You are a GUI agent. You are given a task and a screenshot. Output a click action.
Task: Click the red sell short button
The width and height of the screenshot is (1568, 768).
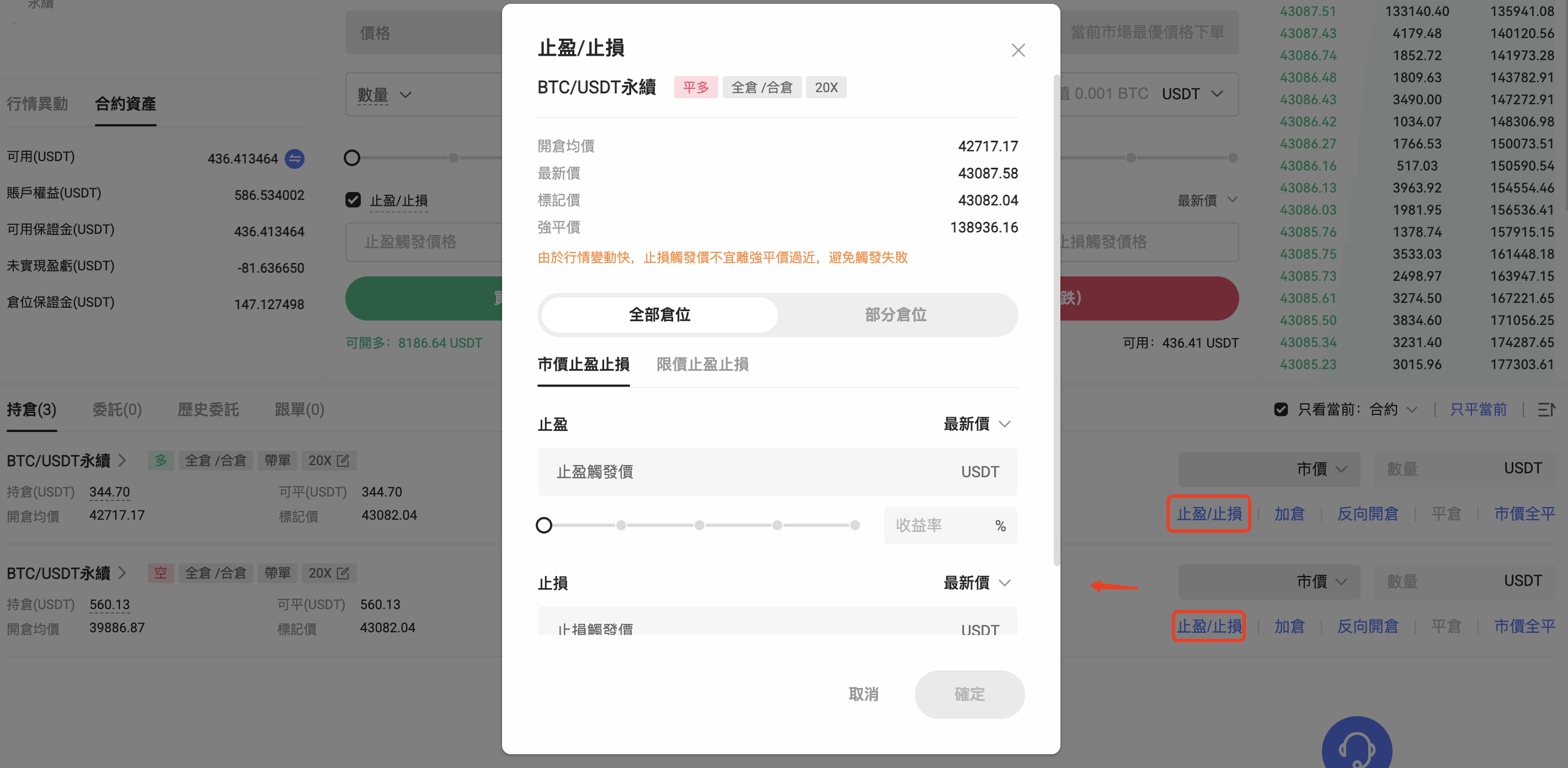(x=1149, y=299)
